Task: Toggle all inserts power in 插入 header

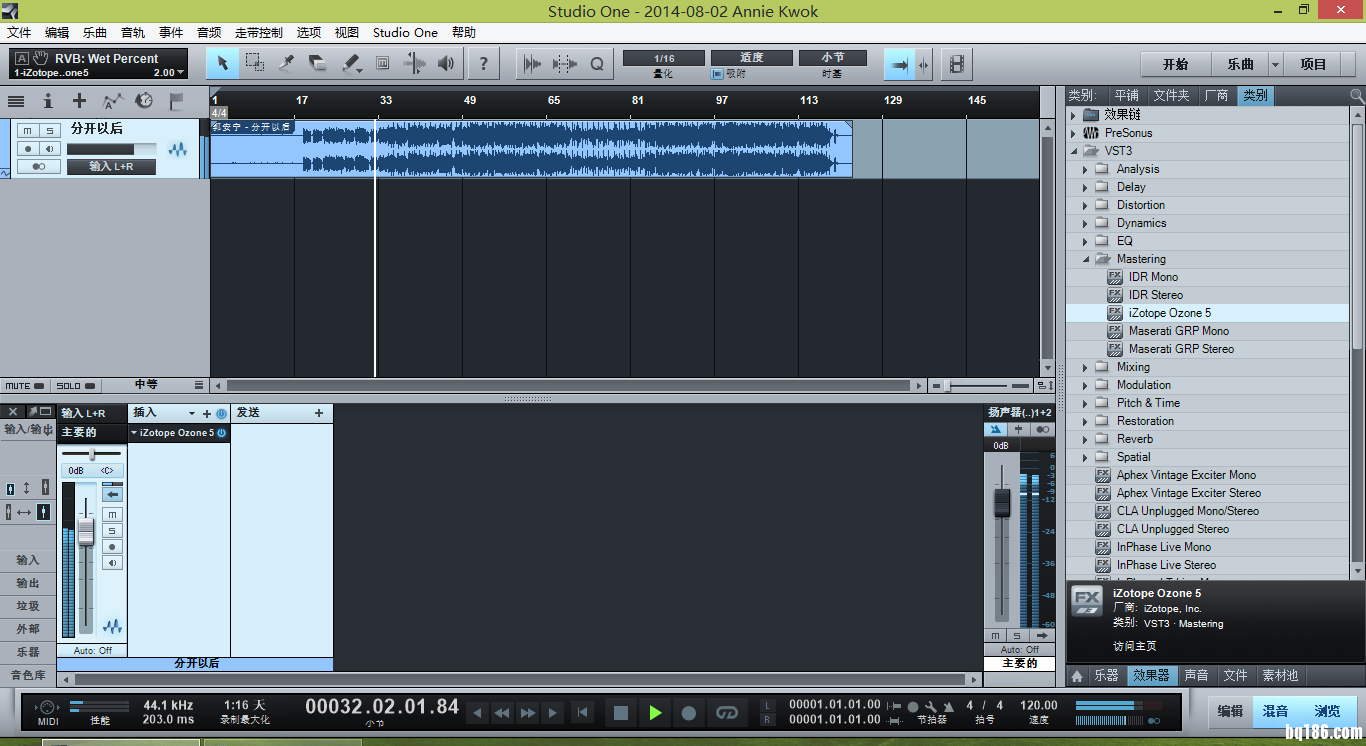Action: tap(221, 413)
